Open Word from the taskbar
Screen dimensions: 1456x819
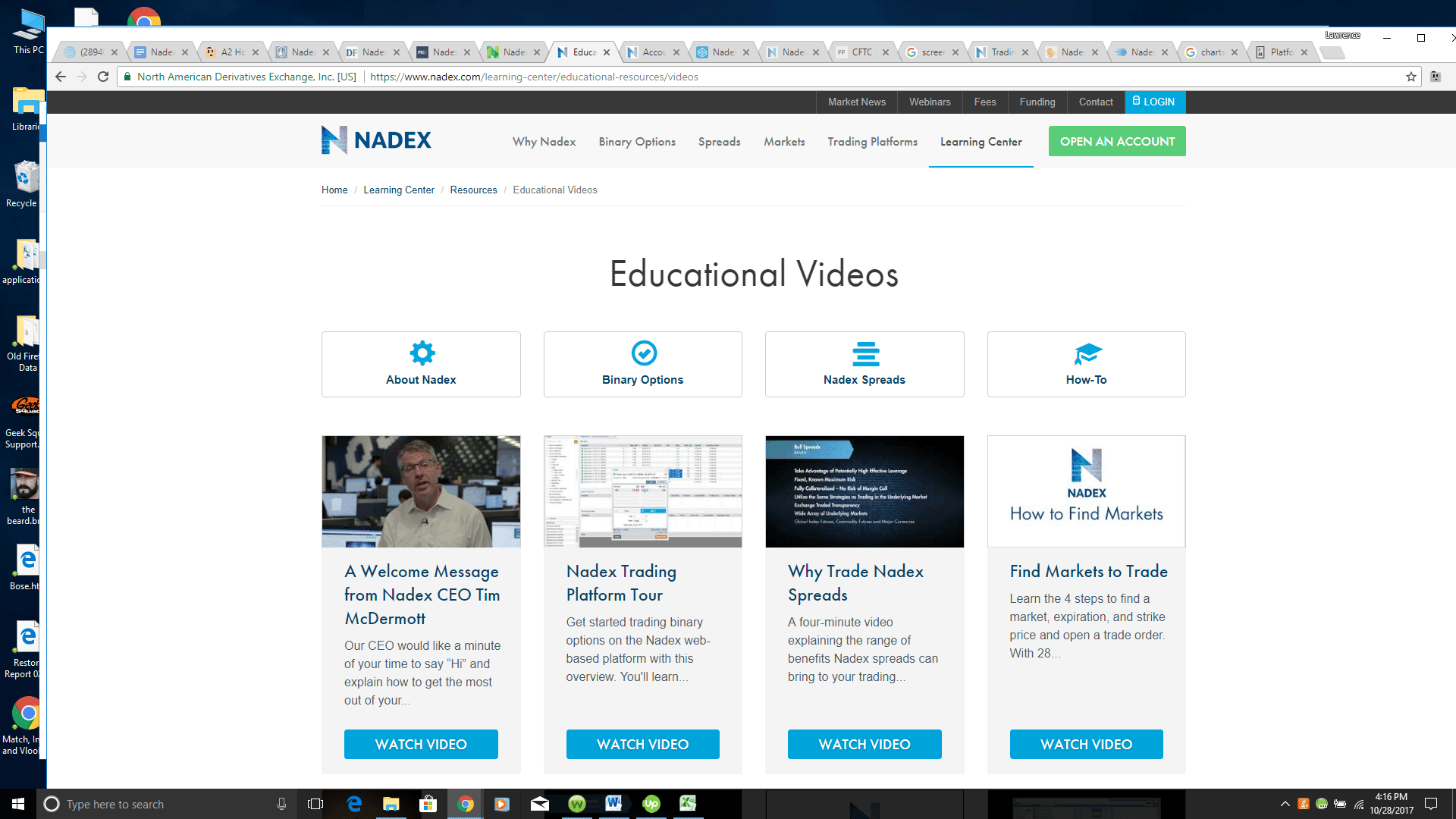pyautogui.click(x=613, y=803)
